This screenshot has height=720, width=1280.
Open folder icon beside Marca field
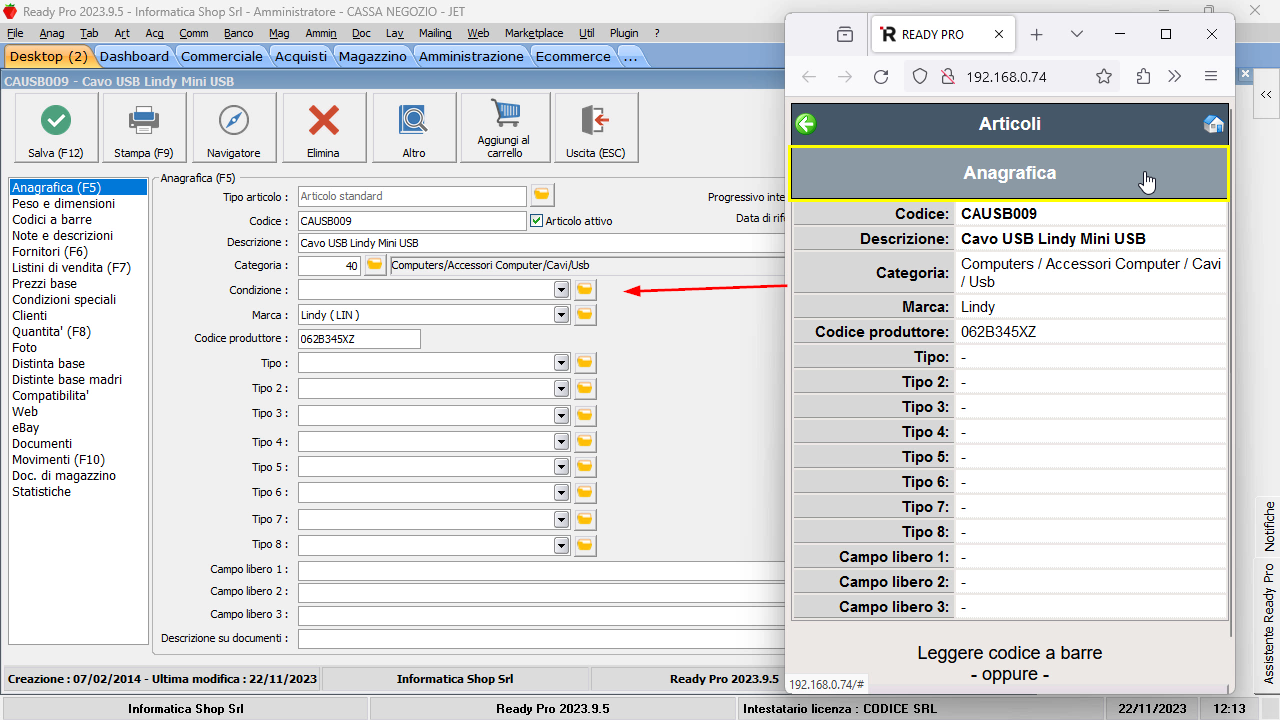pos(585,315)
